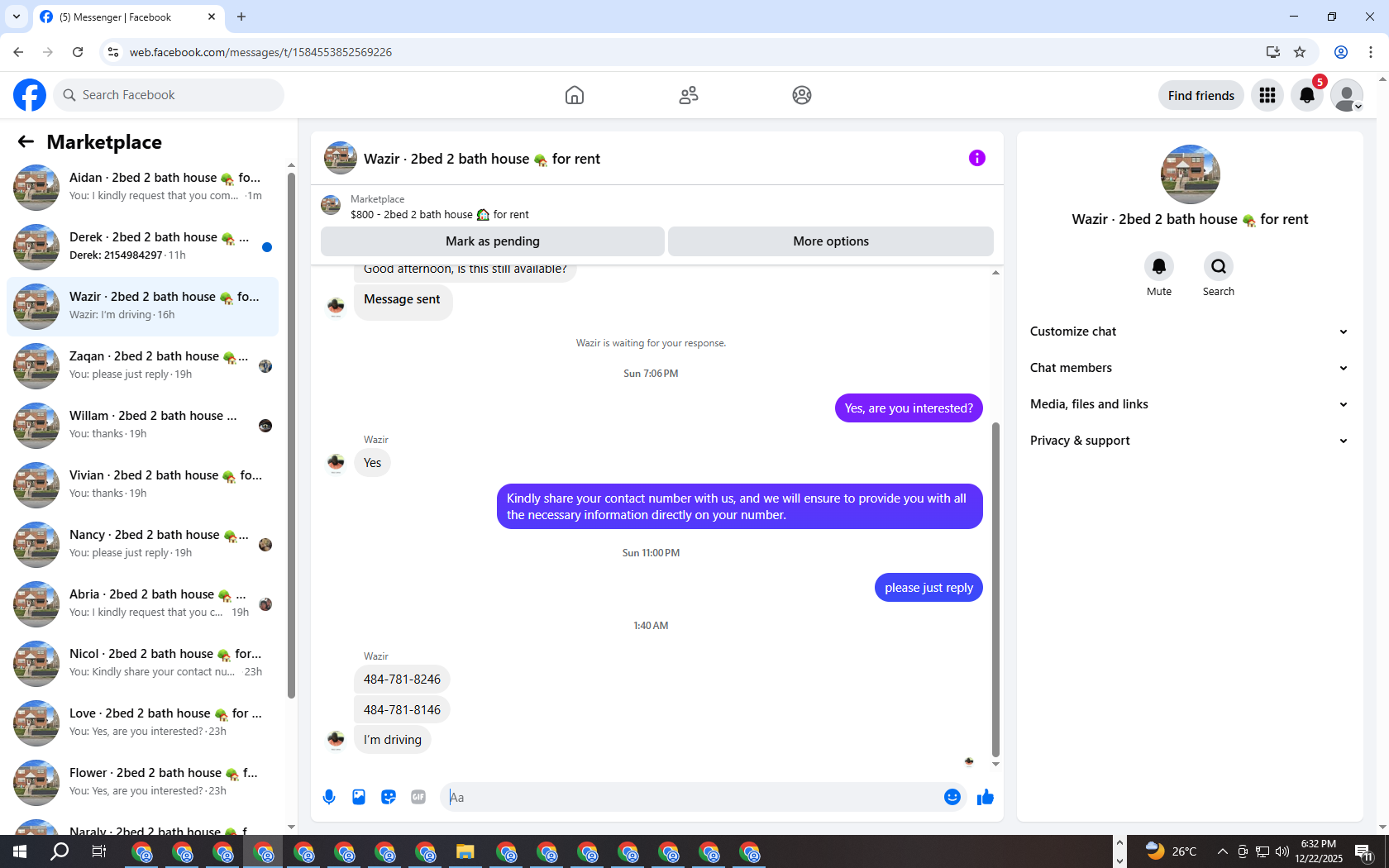Screen dimensions: 1389x868
Task: Open new browser tab
Action: [241, 17]
